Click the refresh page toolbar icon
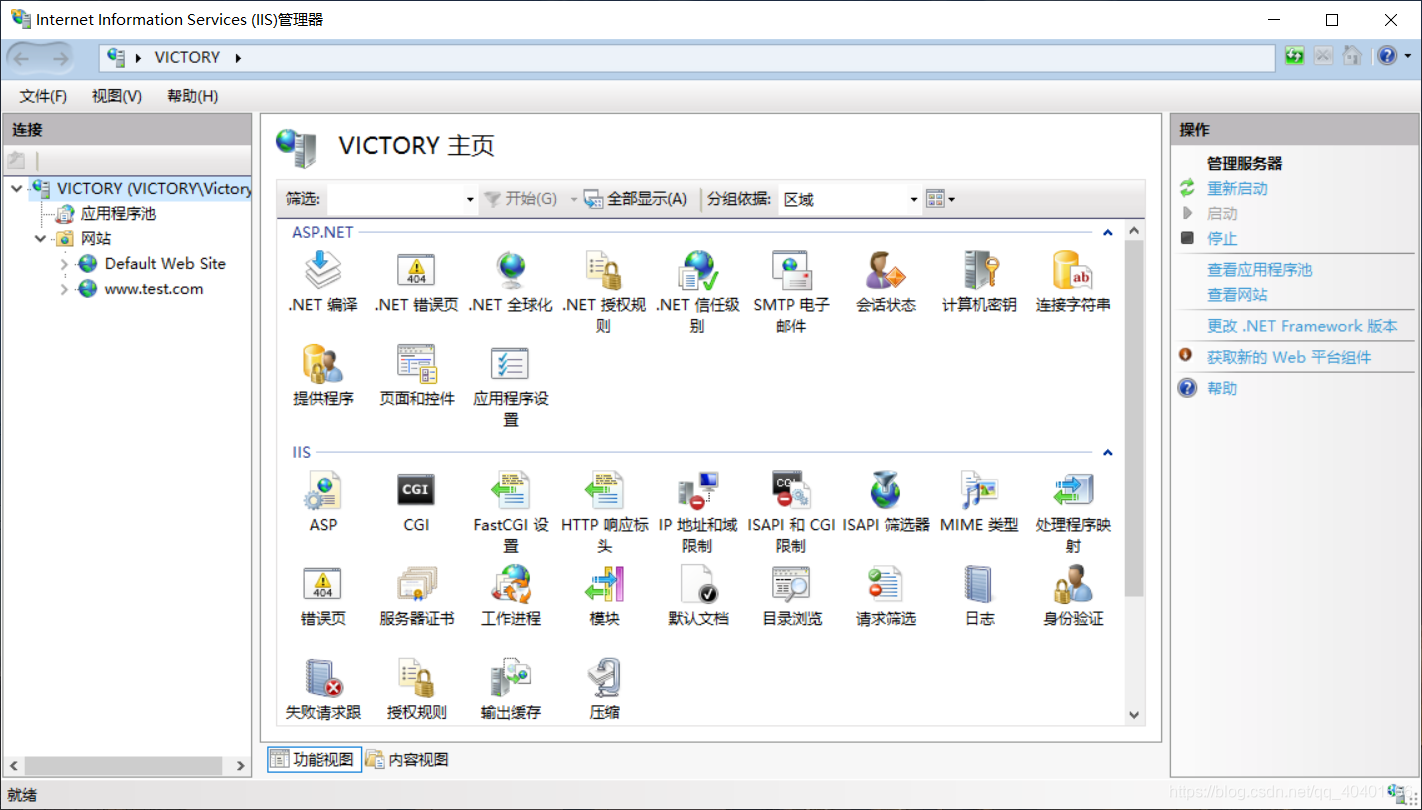 tap(1295, 56)
